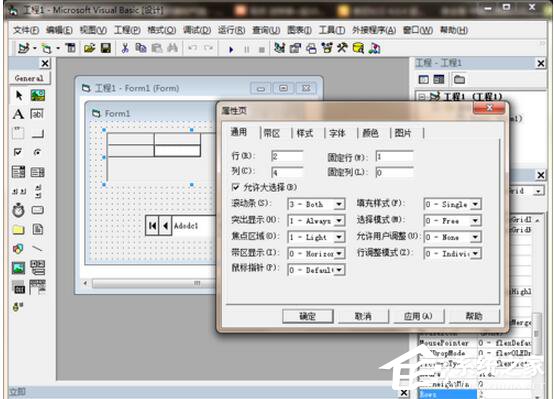
Task: Open the 调试 menu
Action: pos(197,30)
